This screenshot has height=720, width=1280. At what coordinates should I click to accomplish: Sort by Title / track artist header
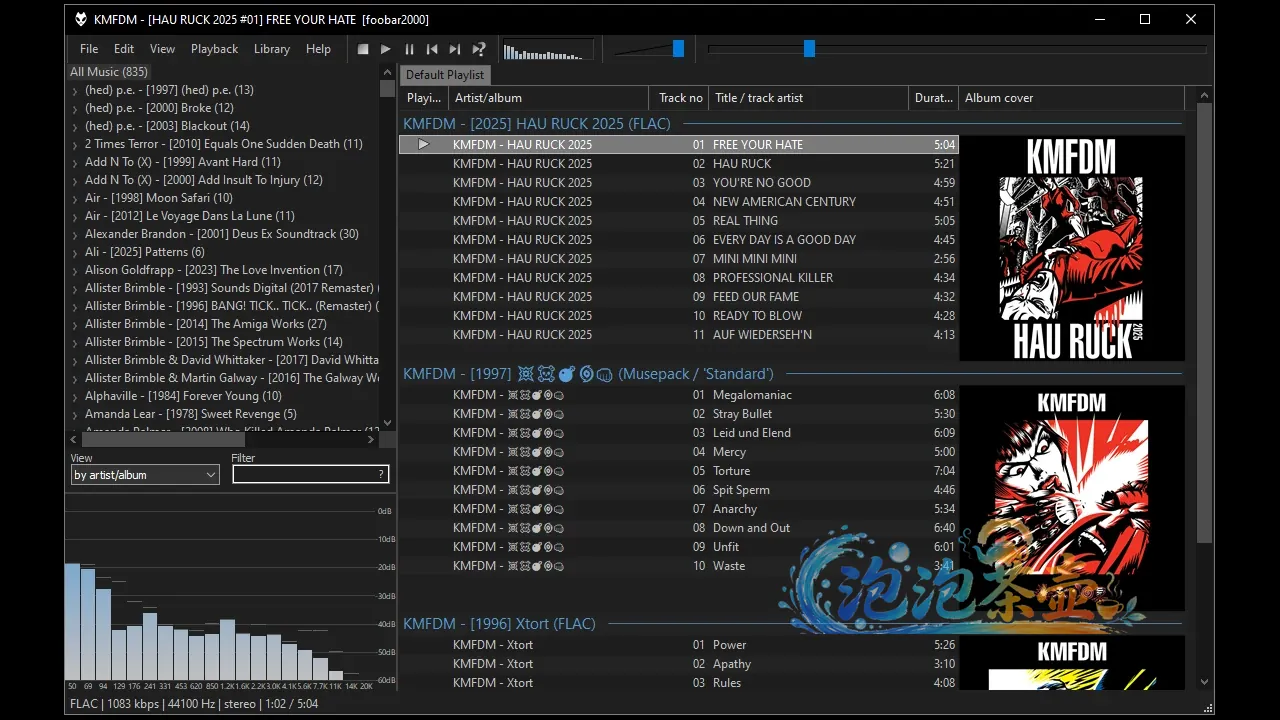click(x=809, y=98)
